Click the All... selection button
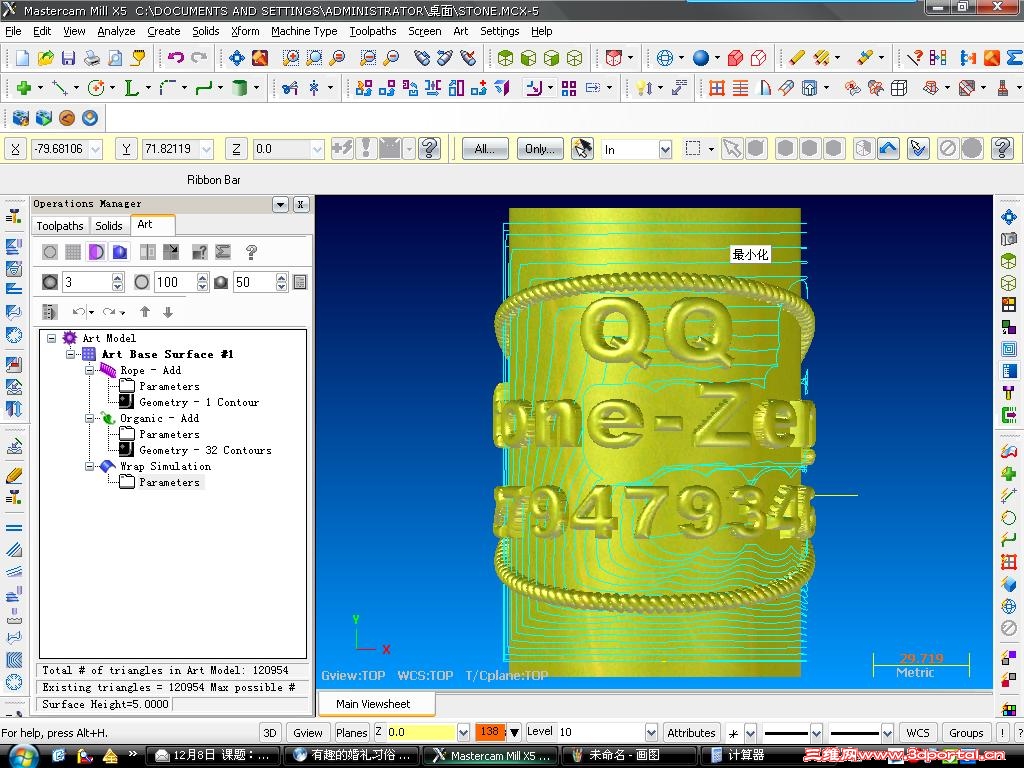Image resolution: width=1024 pixels, height=768 pixels. pyautogui.click(x=485, y=149)
